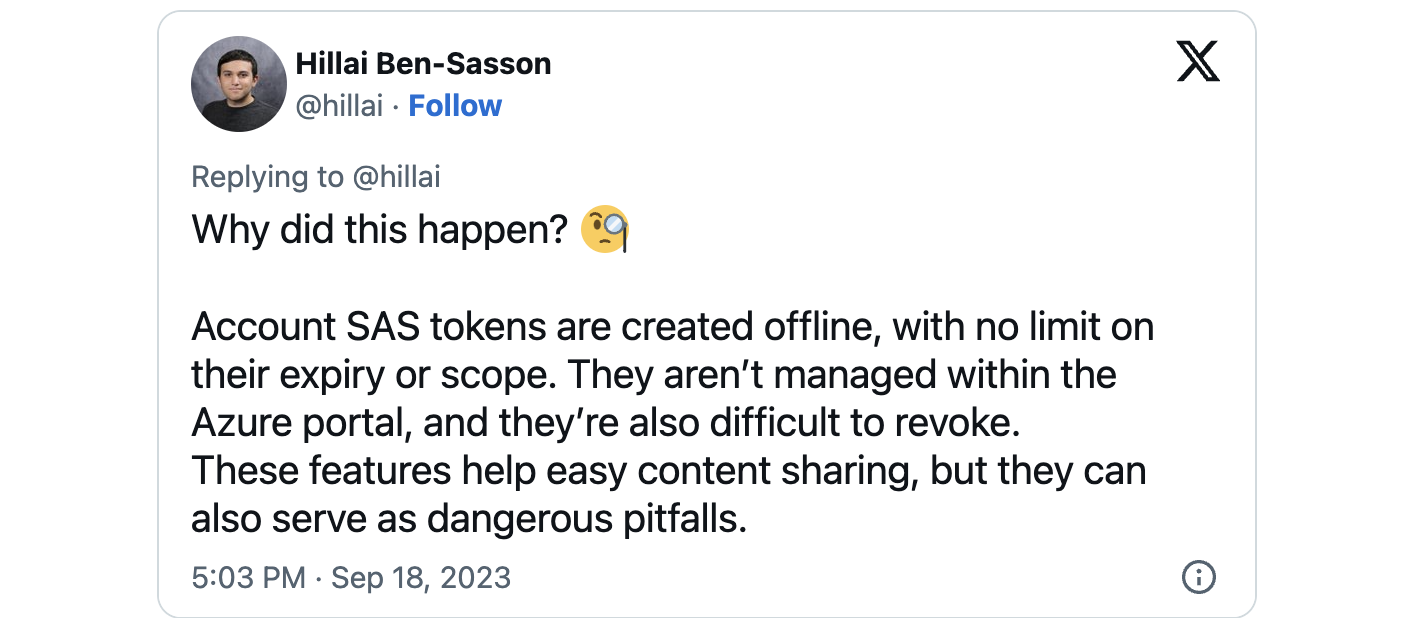Click the 'Replying to' label

pyautogui.click(x=267, y=177)
